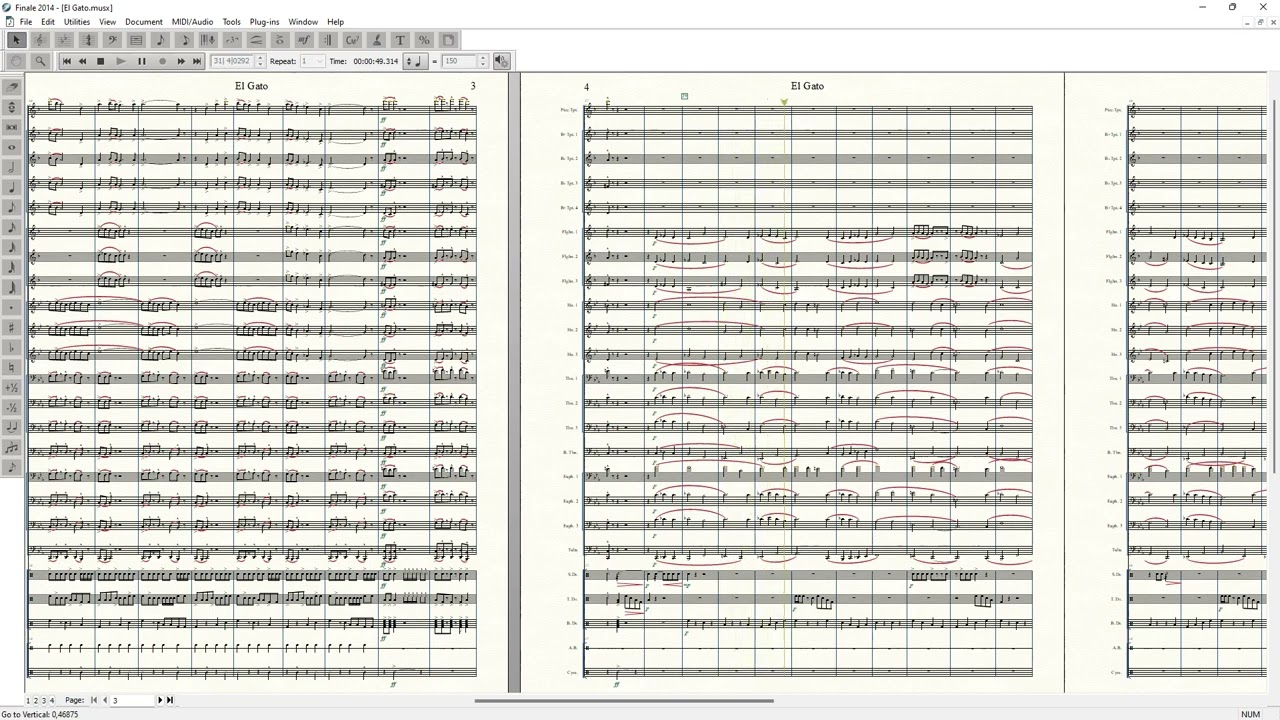Select the Staff tool treble clef icon
Viewport: 1280px width, 720px height.
click(x=39, y=40)
